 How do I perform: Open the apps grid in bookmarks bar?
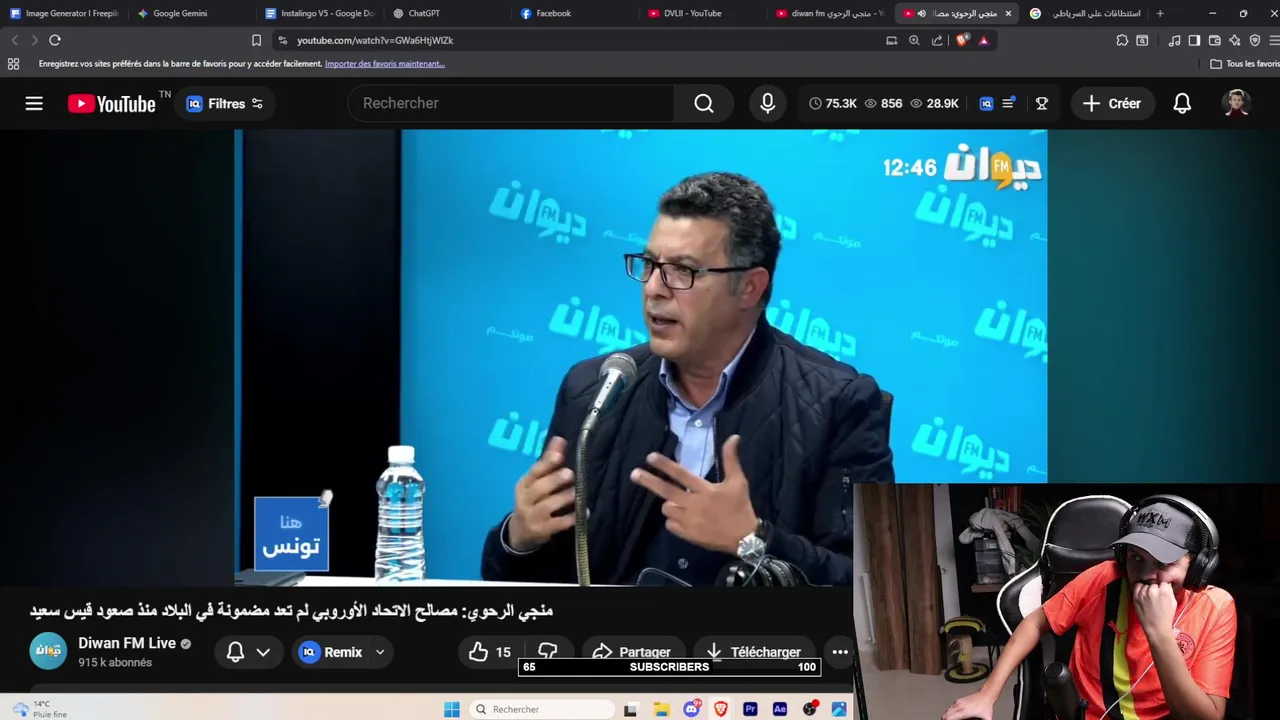tap(13, 64)
